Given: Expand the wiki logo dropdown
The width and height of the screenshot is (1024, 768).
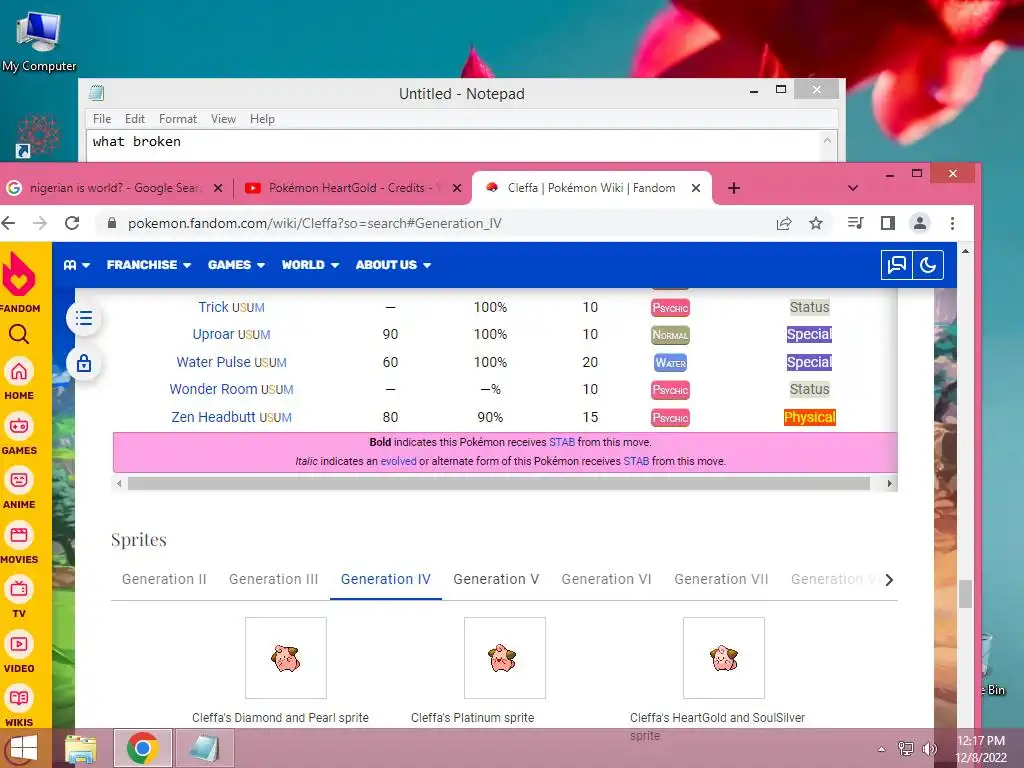Looking at the screenshot, I should click(76, 265).
